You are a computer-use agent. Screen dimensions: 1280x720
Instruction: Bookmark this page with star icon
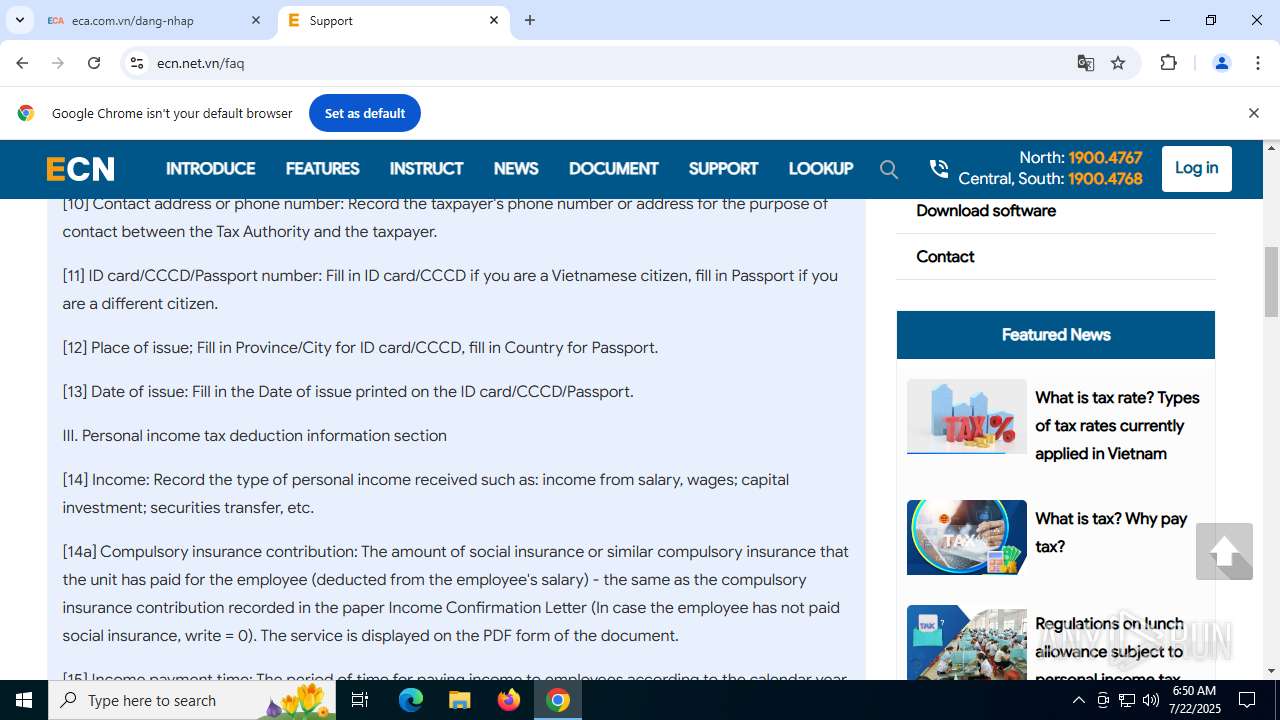pos(1118,63)
